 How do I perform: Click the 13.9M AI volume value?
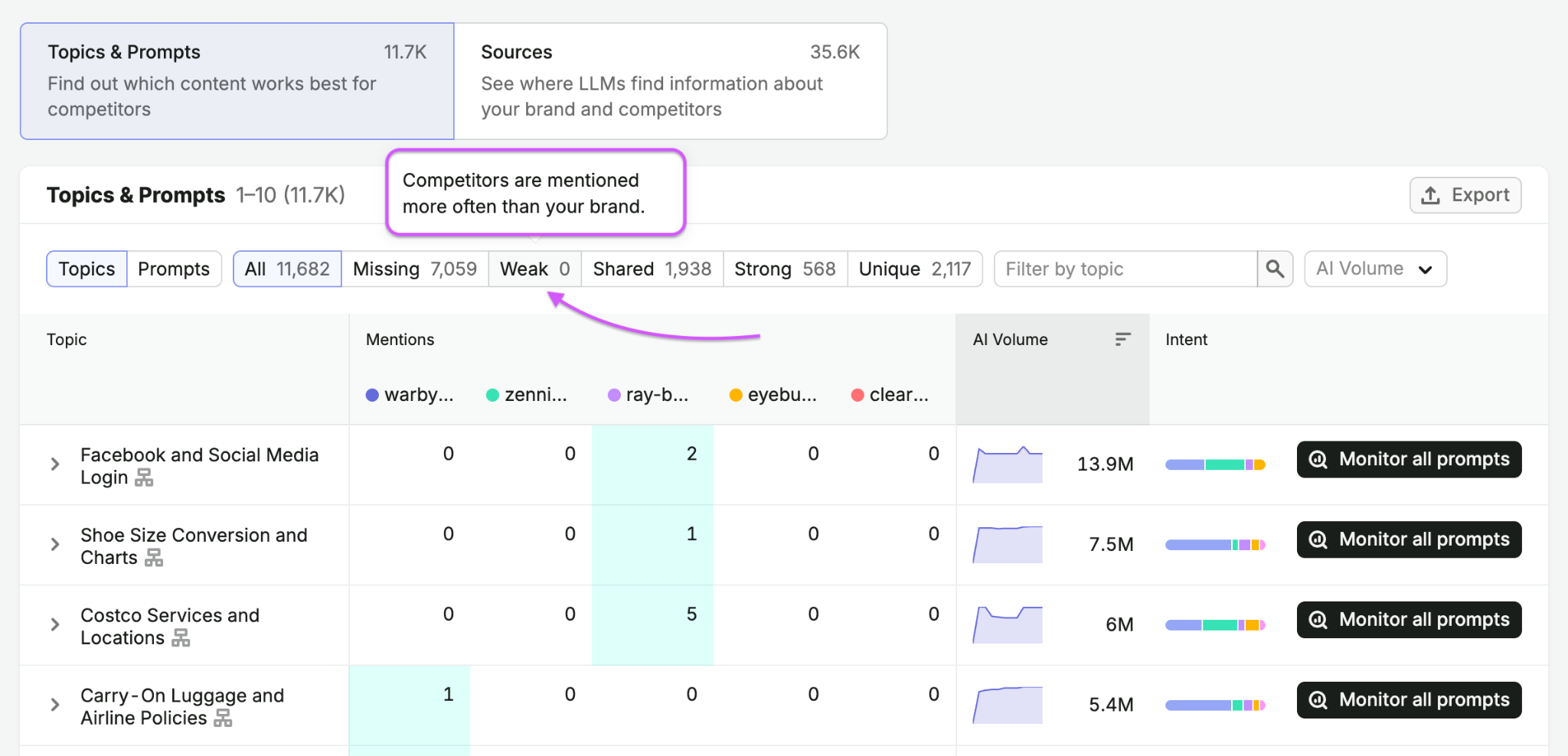pos(1105,464)
